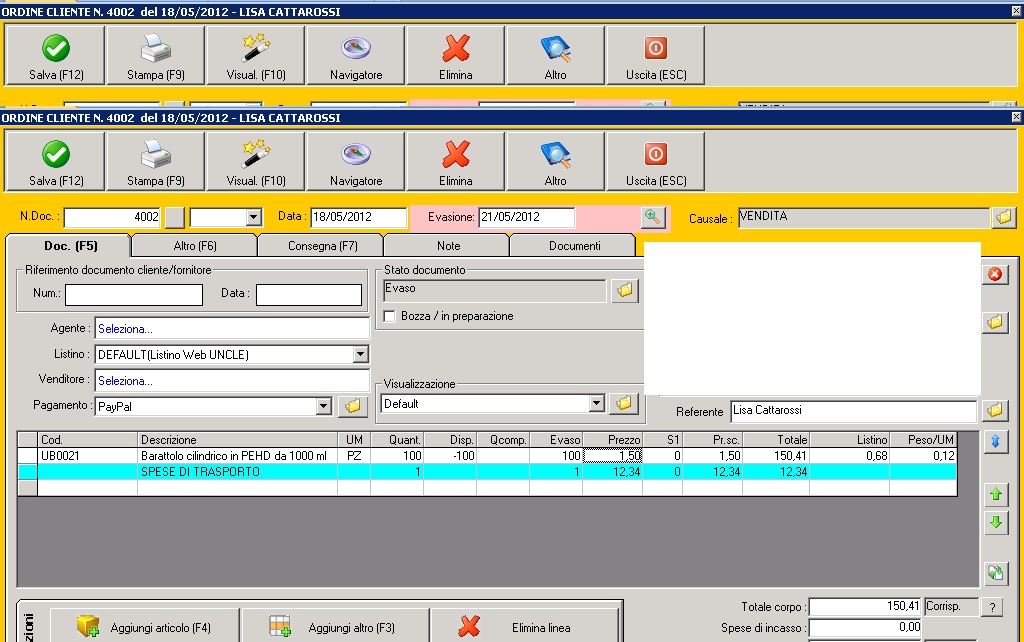
Task: Expand the Visualizzazione Default dropdown
Action: pyautogui.click(x=597, y=403)
